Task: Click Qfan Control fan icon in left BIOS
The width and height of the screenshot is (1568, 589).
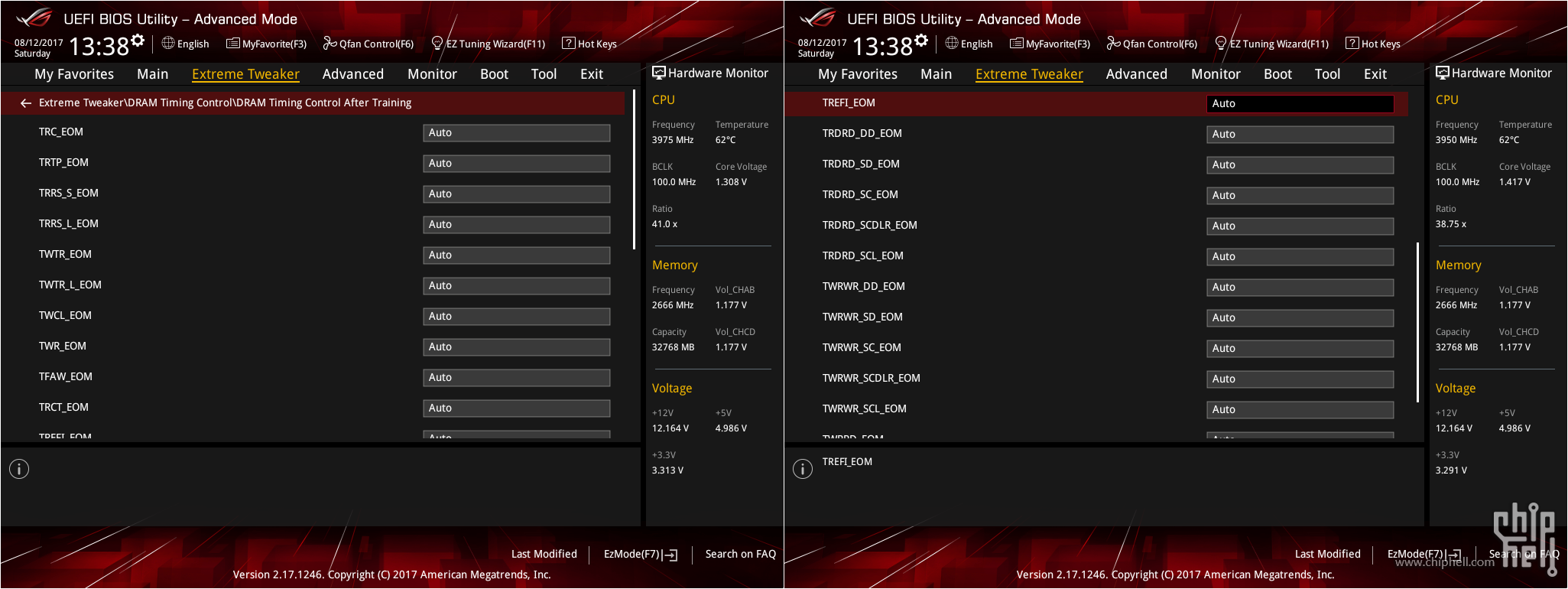Action: pos(330,43)
